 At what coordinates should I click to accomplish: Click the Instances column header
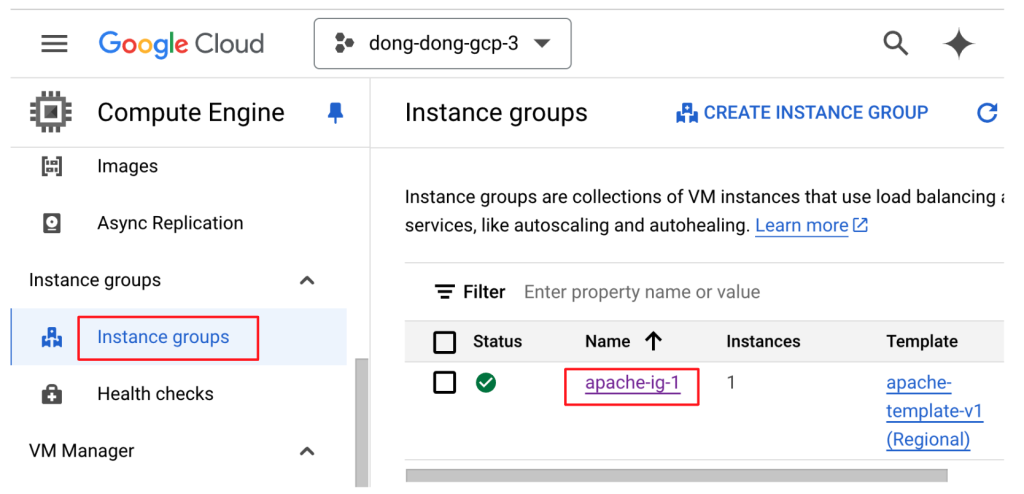(763, 341)
